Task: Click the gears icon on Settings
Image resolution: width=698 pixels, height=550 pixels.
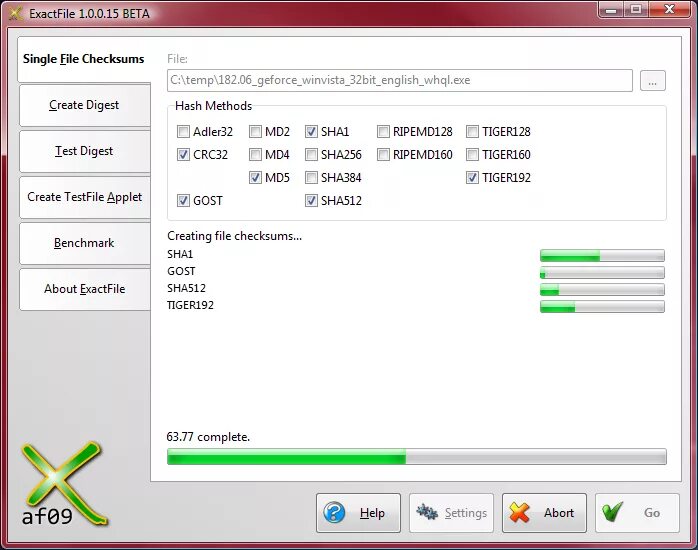Action: [427, 512]
